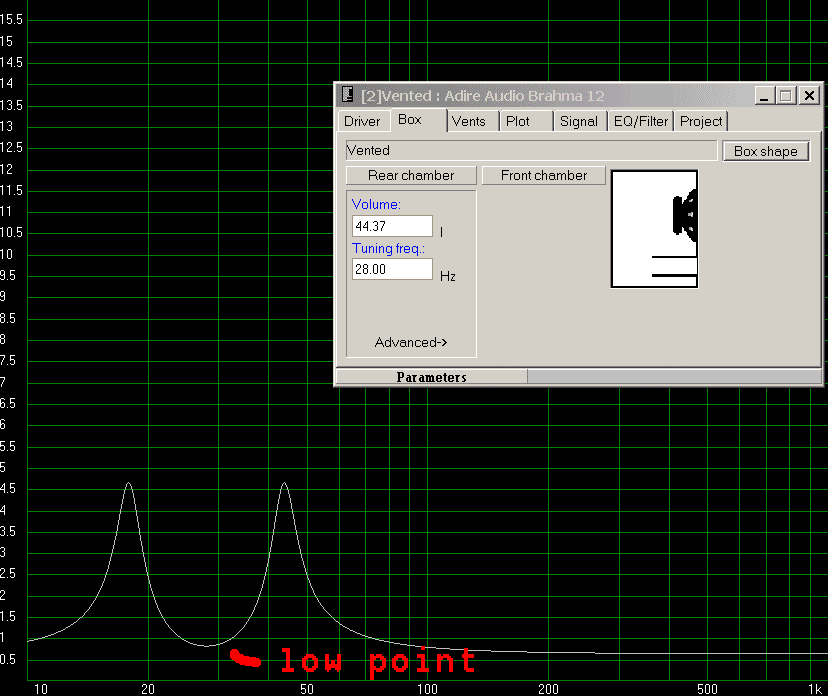Click the 100 Hz axis label
The image size is (828, 696).
[x=427, y=689]
